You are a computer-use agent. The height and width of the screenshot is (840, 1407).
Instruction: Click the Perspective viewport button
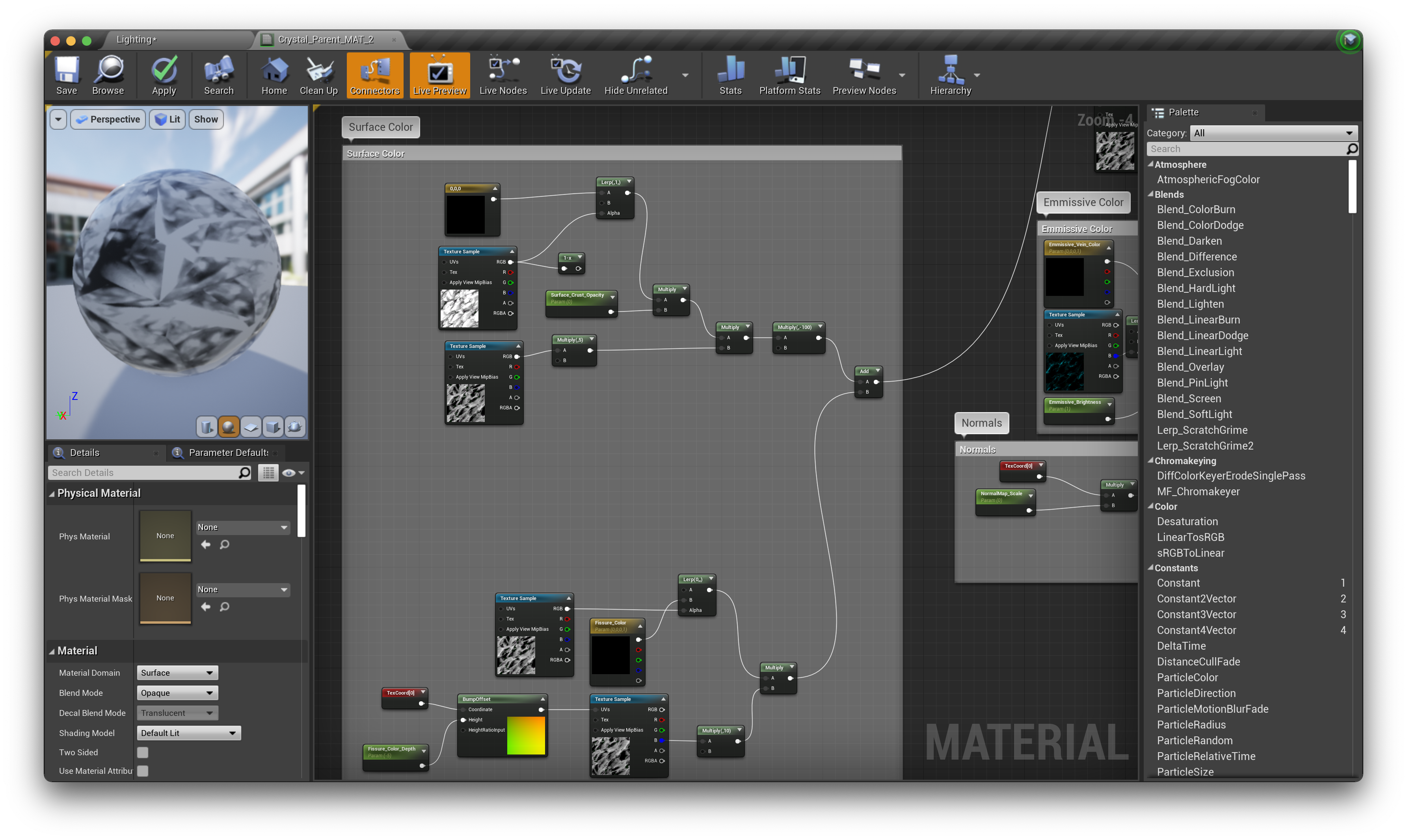[108, 119]
